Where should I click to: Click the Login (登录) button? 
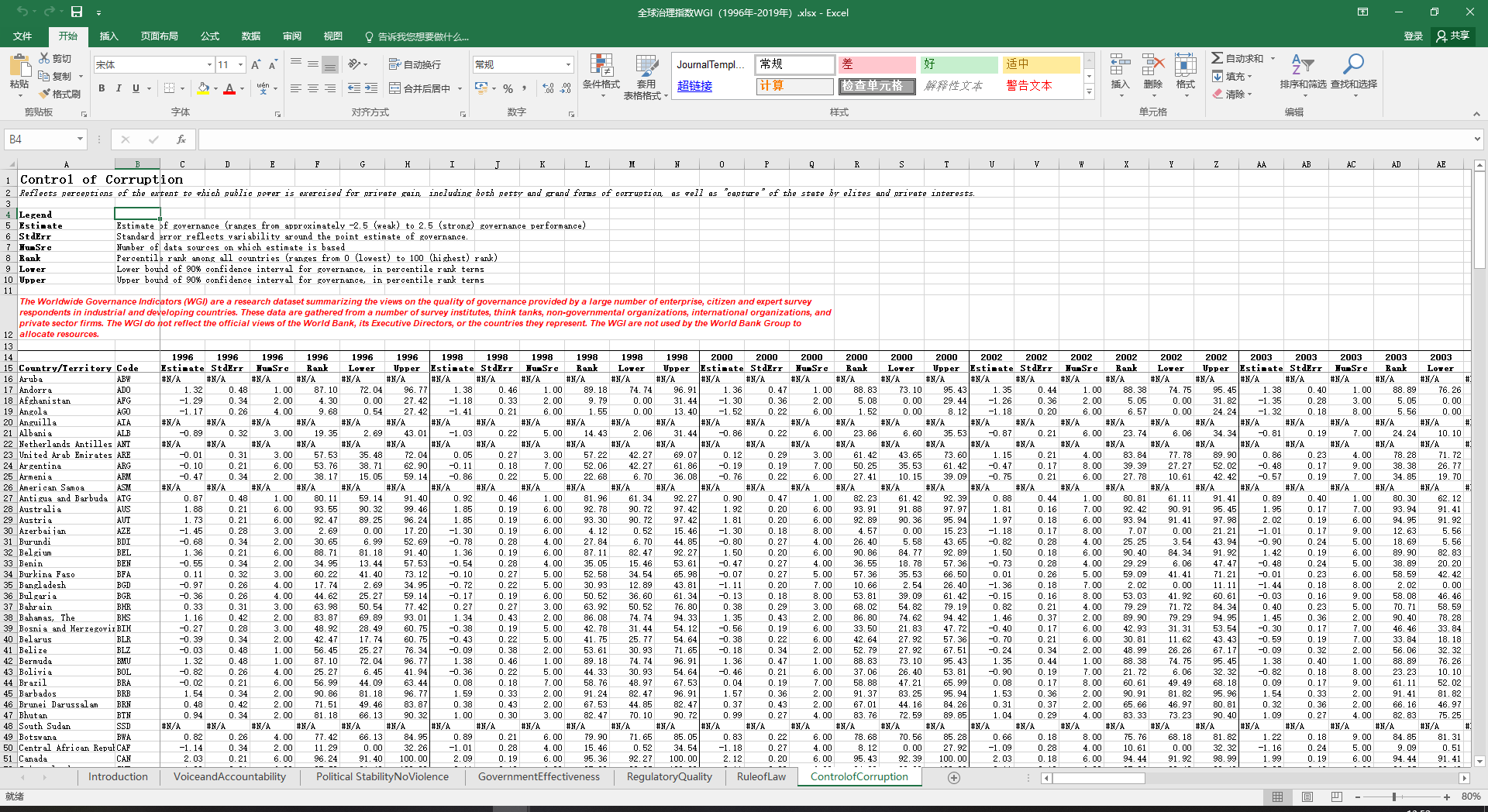coord(1414,36)
